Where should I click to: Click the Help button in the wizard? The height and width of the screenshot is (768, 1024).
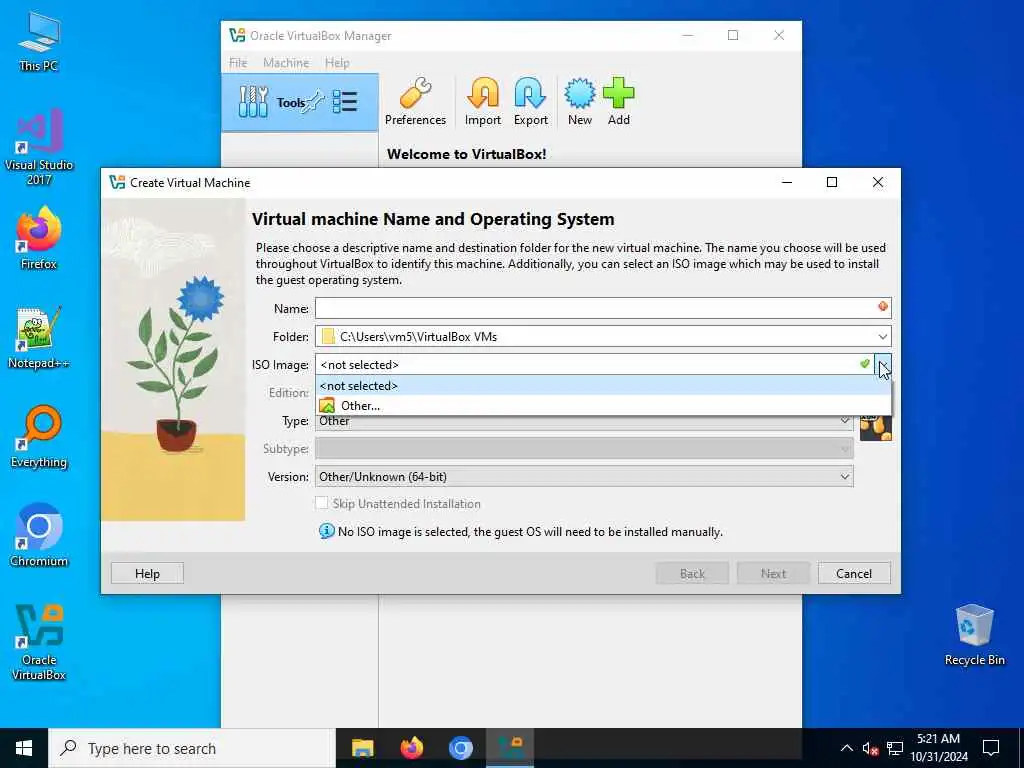(147, 573)
